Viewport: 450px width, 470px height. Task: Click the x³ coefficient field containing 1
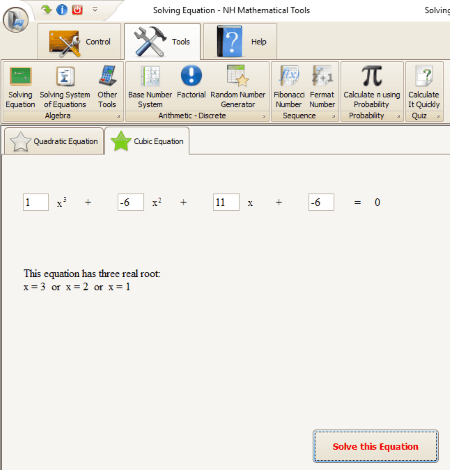coord(36,202)
